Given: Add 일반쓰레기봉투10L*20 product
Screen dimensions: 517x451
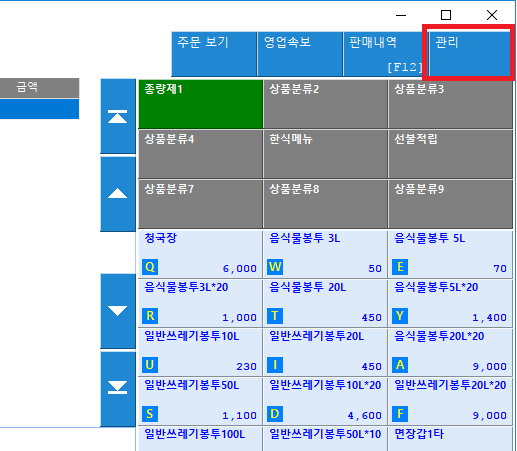Looking at the screenshot, I should [x=325, y=401].
